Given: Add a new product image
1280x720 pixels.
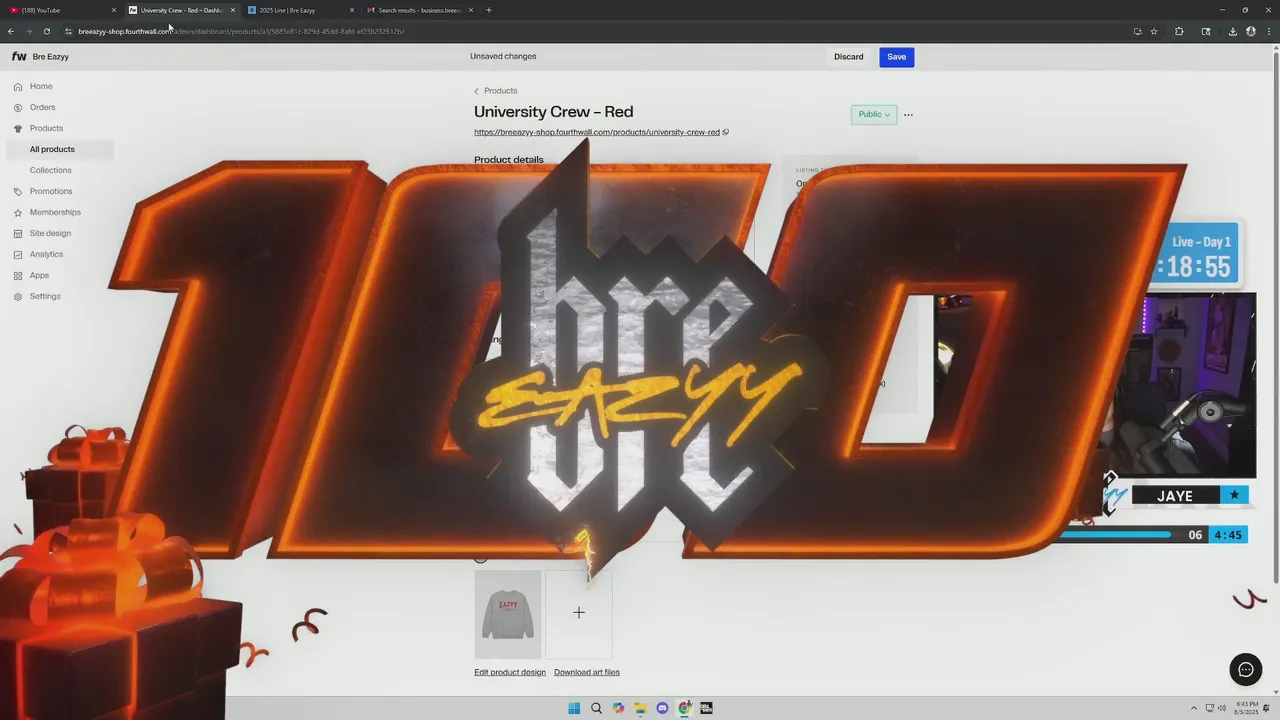Looking at the screenshot, I should pos(579,613).
